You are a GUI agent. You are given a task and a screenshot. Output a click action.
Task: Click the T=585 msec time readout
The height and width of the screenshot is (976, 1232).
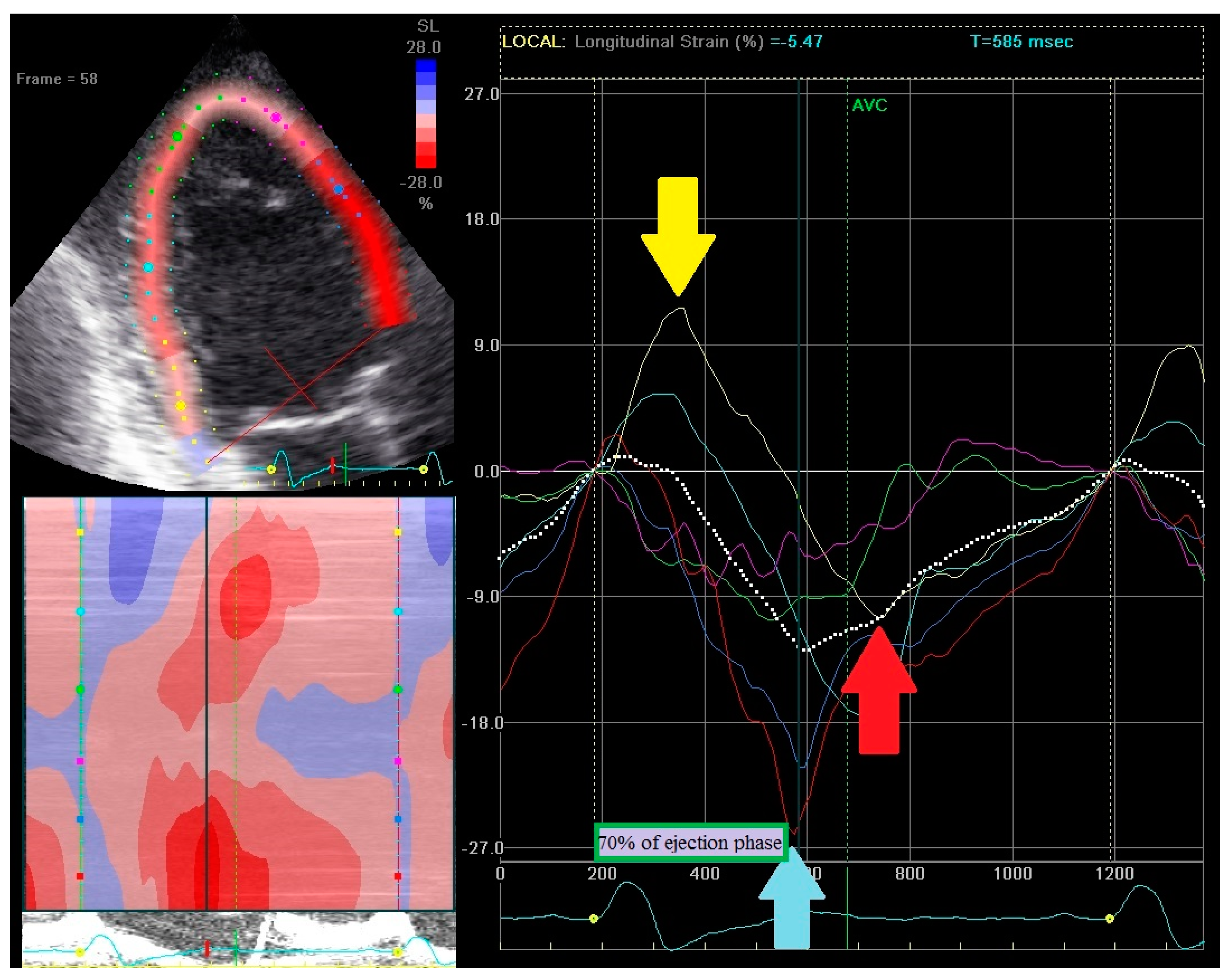click(1021, 42)
